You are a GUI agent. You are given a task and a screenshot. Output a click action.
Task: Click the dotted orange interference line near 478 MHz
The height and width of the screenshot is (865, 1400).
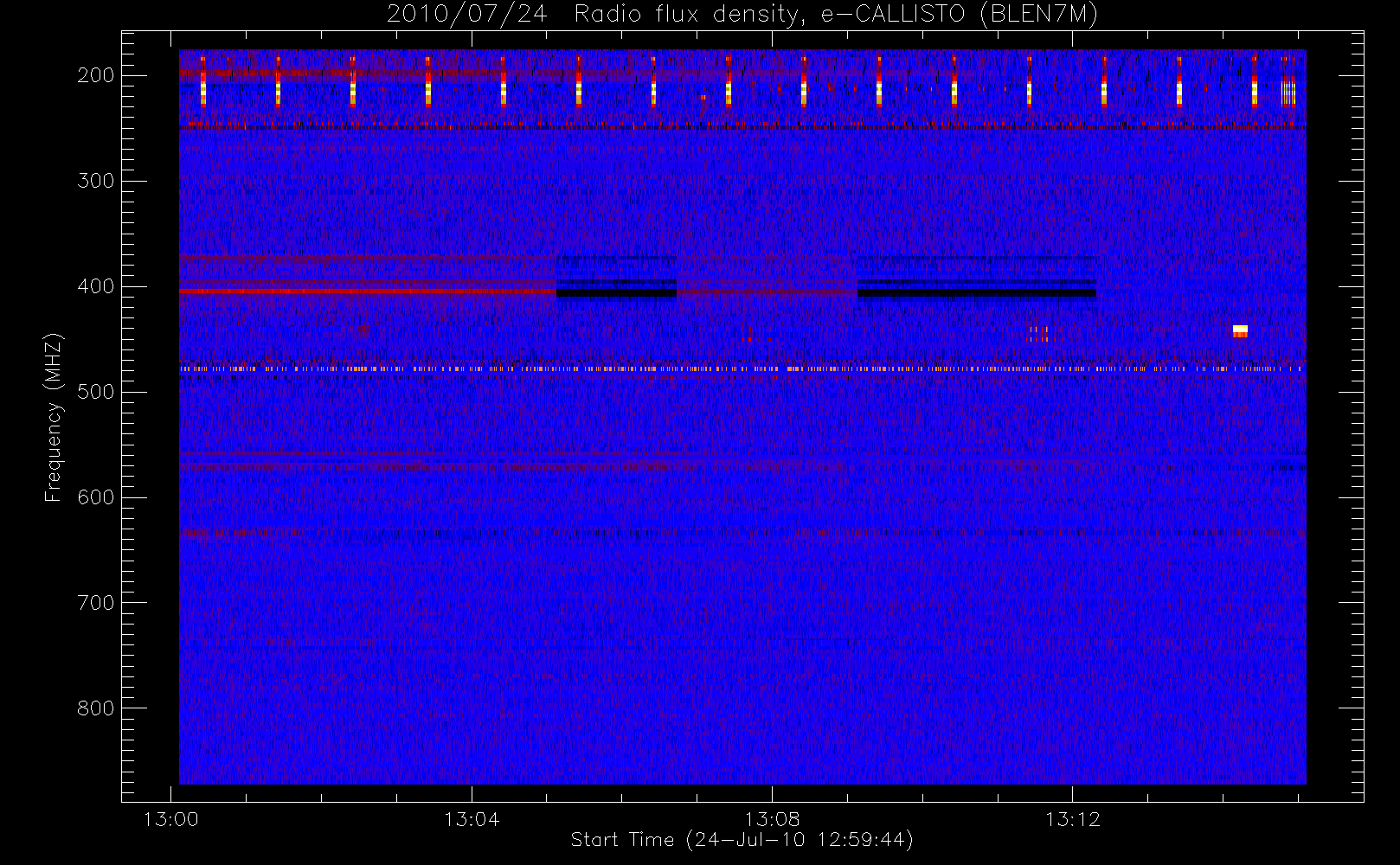pos(742,369)
